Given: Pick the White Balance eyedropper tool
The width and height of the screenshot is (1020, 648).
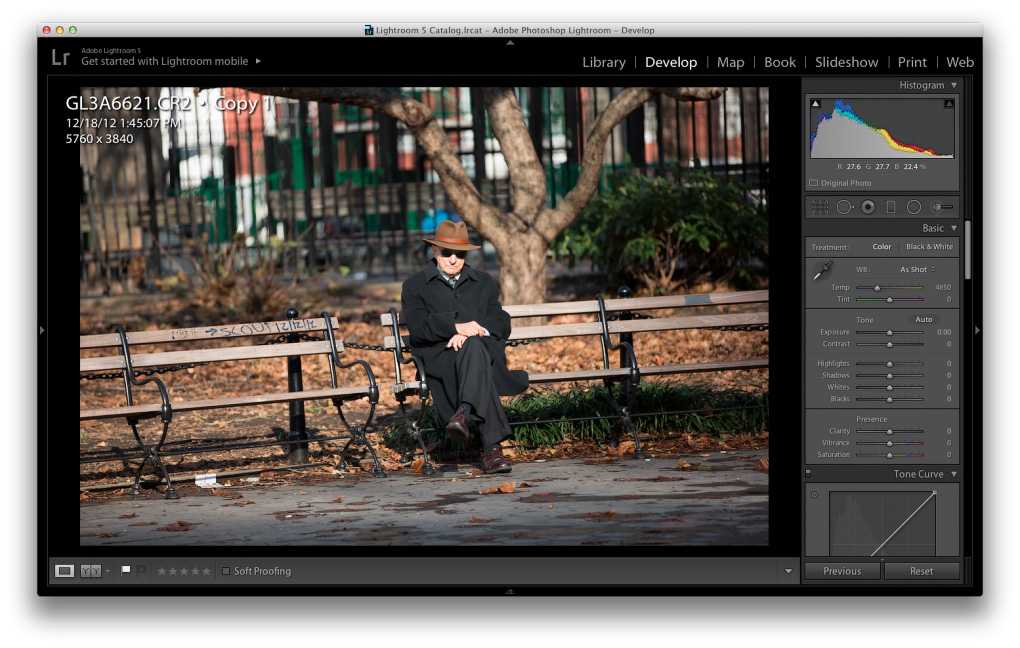Looking at the screenshot, I should [822, 270].
